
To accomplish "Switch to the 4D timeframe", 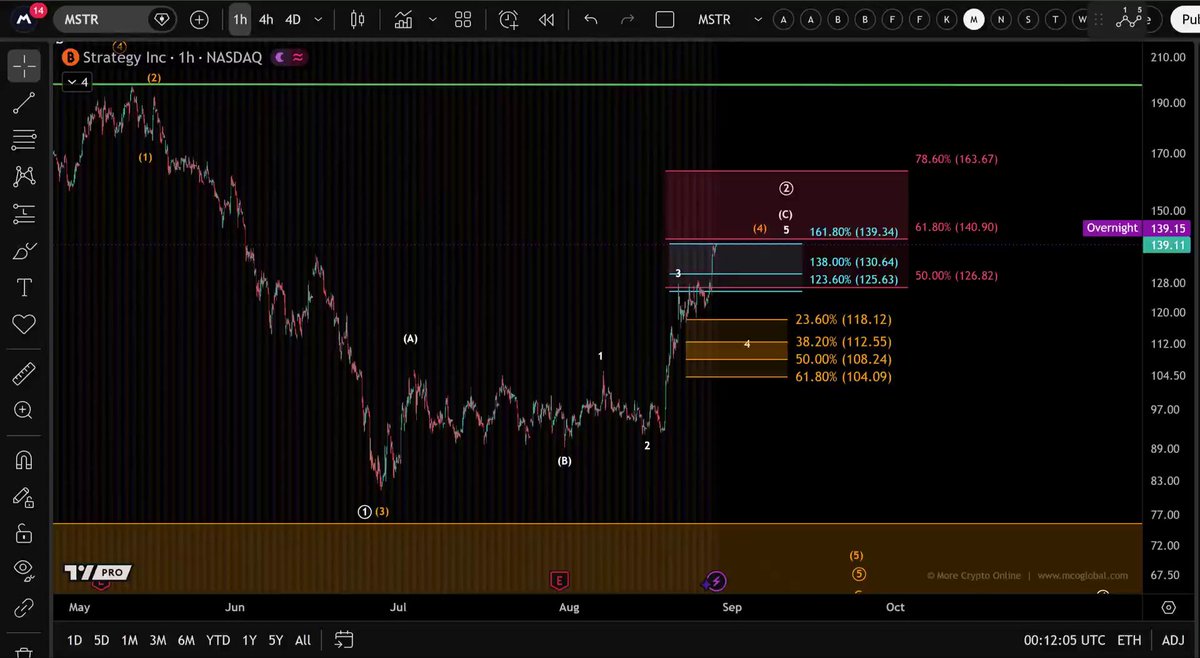I will click(292, 19).
